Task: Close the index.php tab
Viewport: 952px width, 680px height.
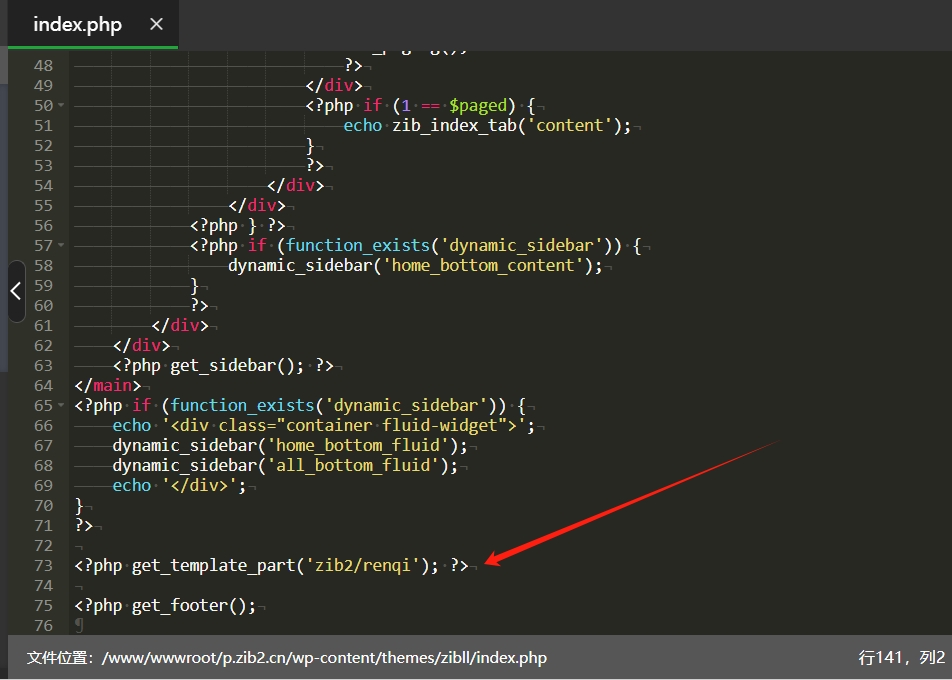Action: coord(156,24)
